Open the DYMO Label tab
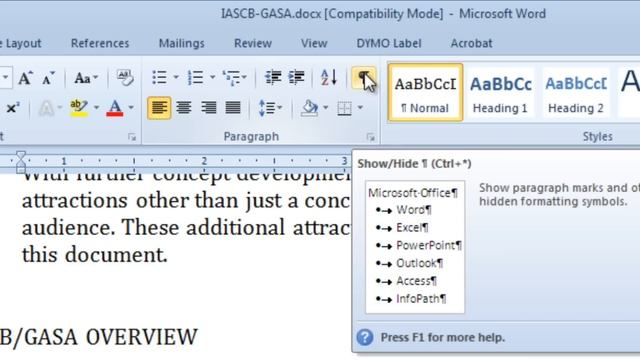Screen dimensions: 640x360 [389, 43]
